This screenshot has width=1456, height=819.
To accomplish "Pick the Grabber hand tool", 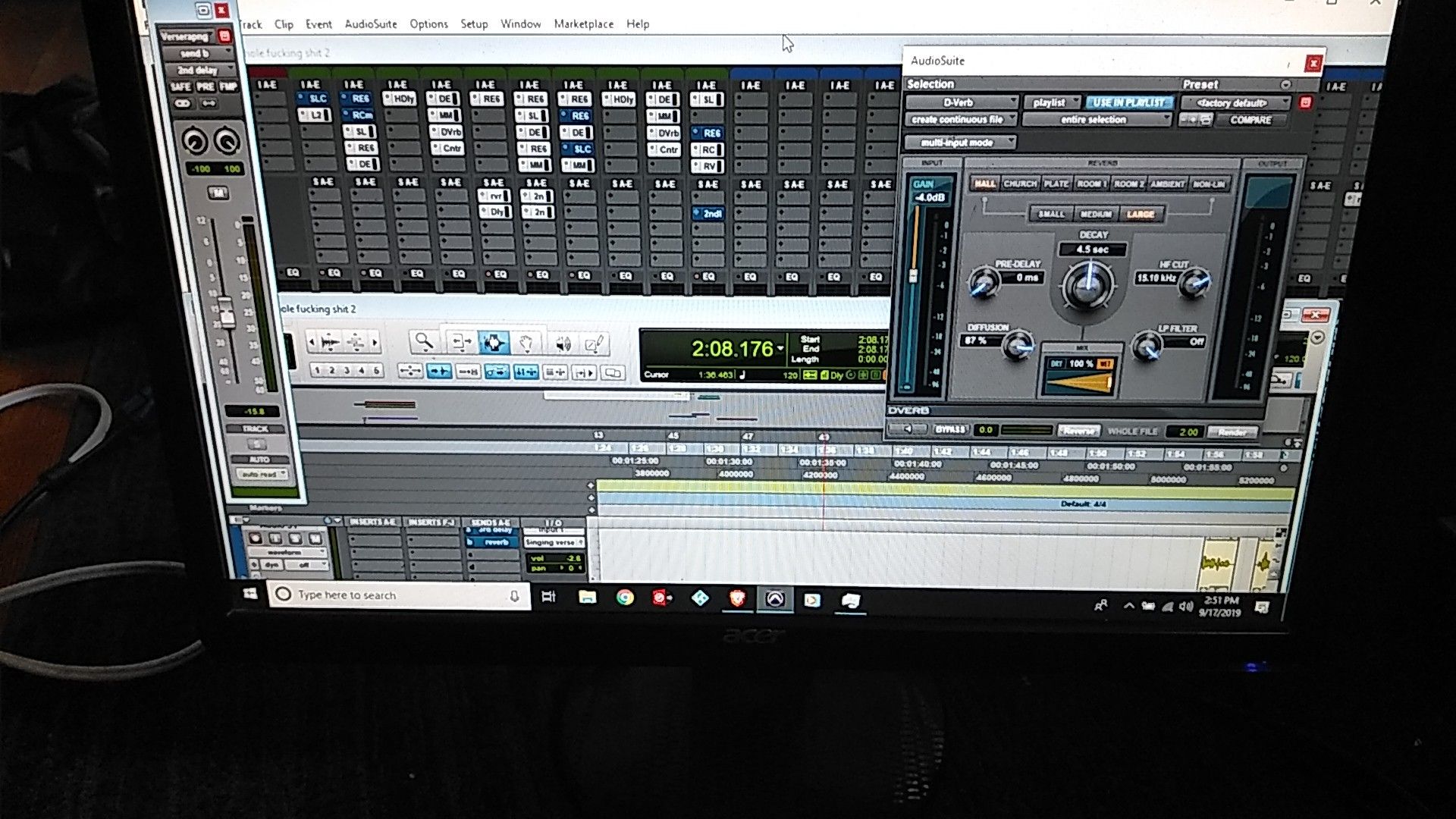I will click(x=526, y=344).
